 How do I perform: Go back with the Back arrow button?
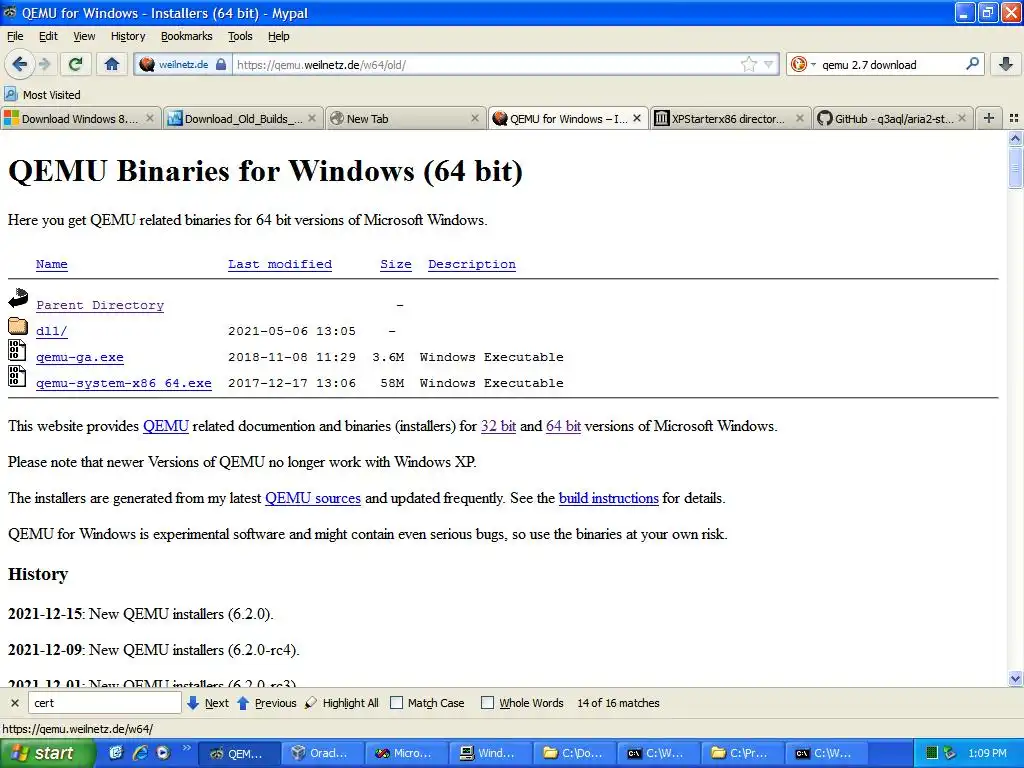pos(20,64)
